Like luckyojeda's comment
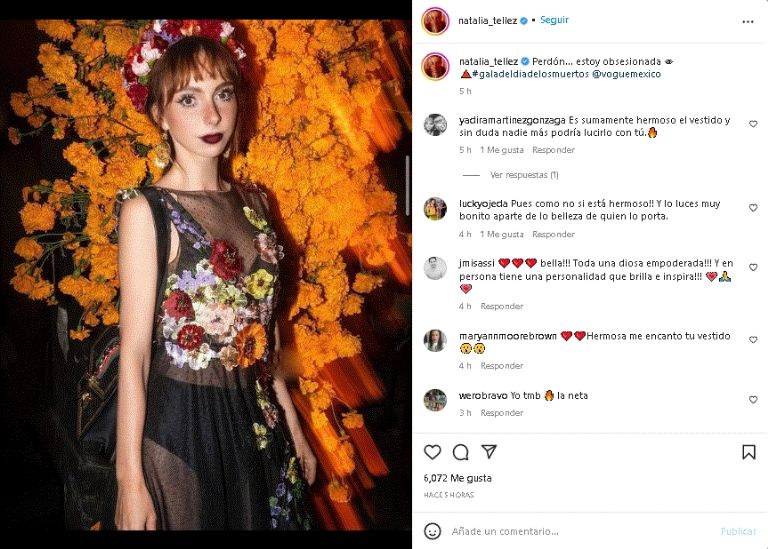This screenshot has height=549, width=768. 753,208
